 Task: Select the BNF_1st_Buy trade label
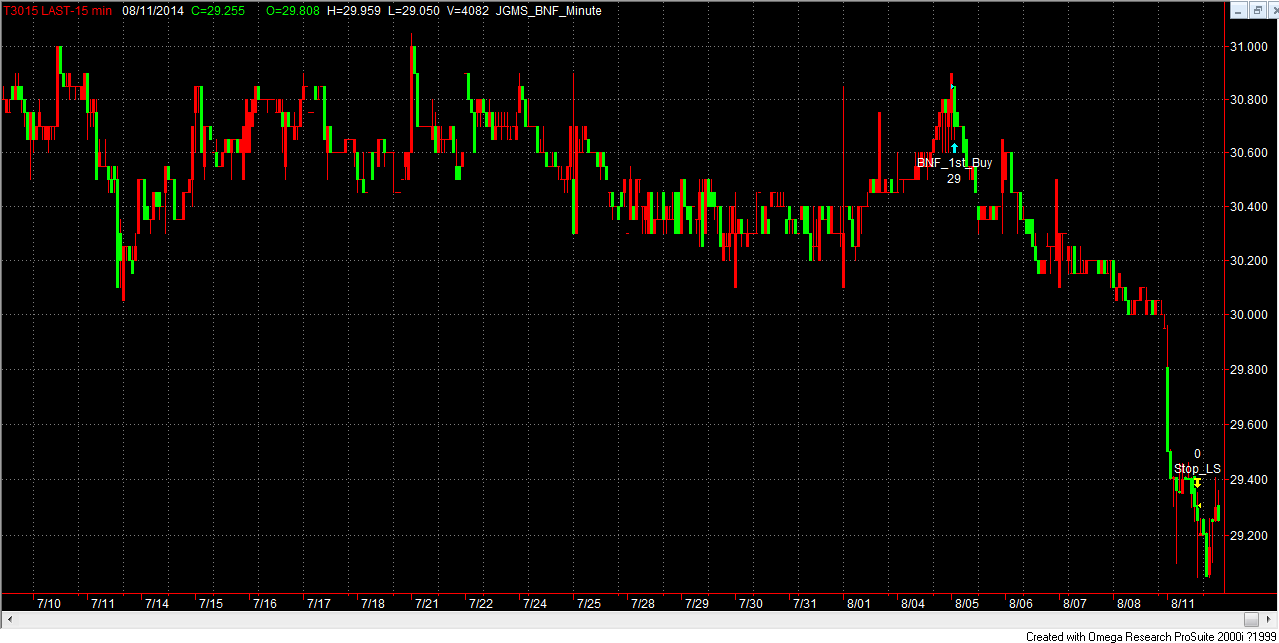point(955,163)
